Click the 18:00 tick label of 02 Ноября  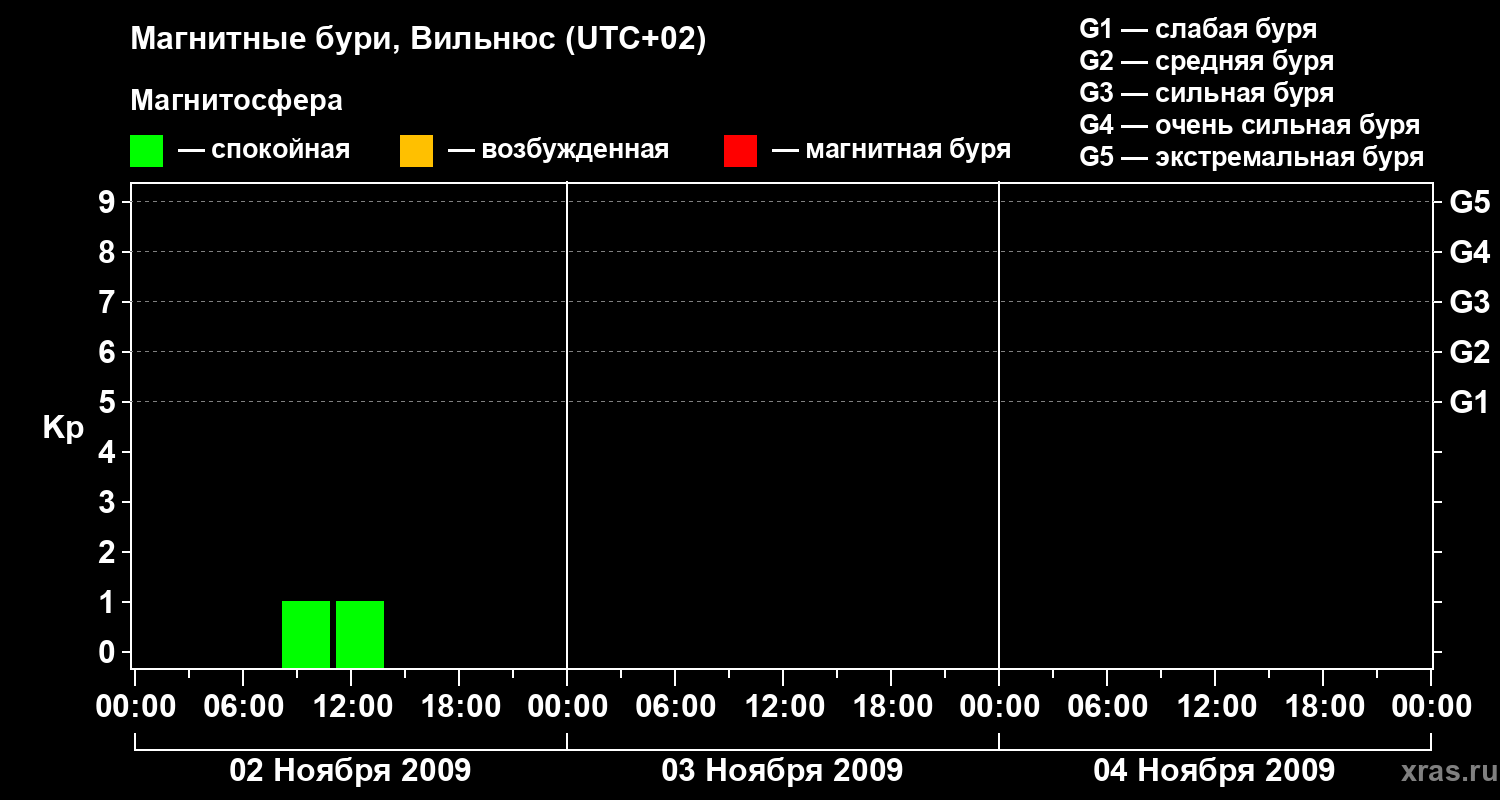coord(459,707)
